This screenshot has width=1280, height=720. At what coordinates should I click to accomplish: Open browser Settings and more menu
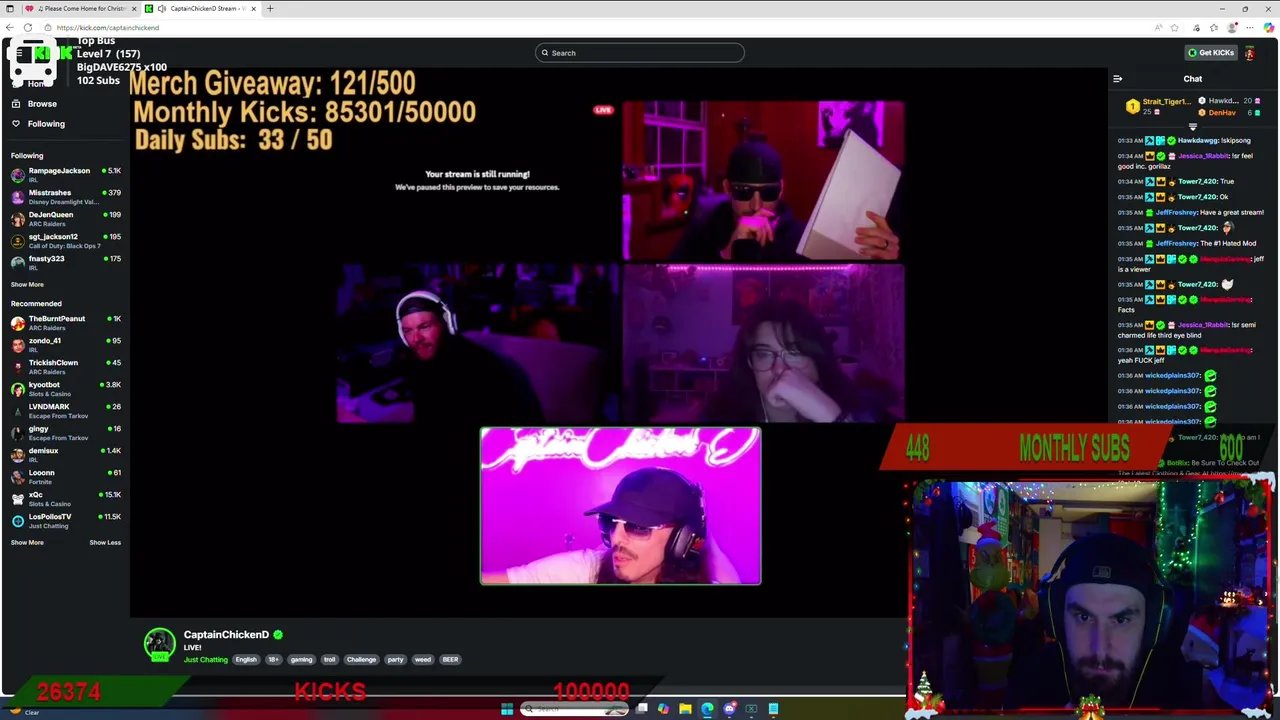[1250, 28]
